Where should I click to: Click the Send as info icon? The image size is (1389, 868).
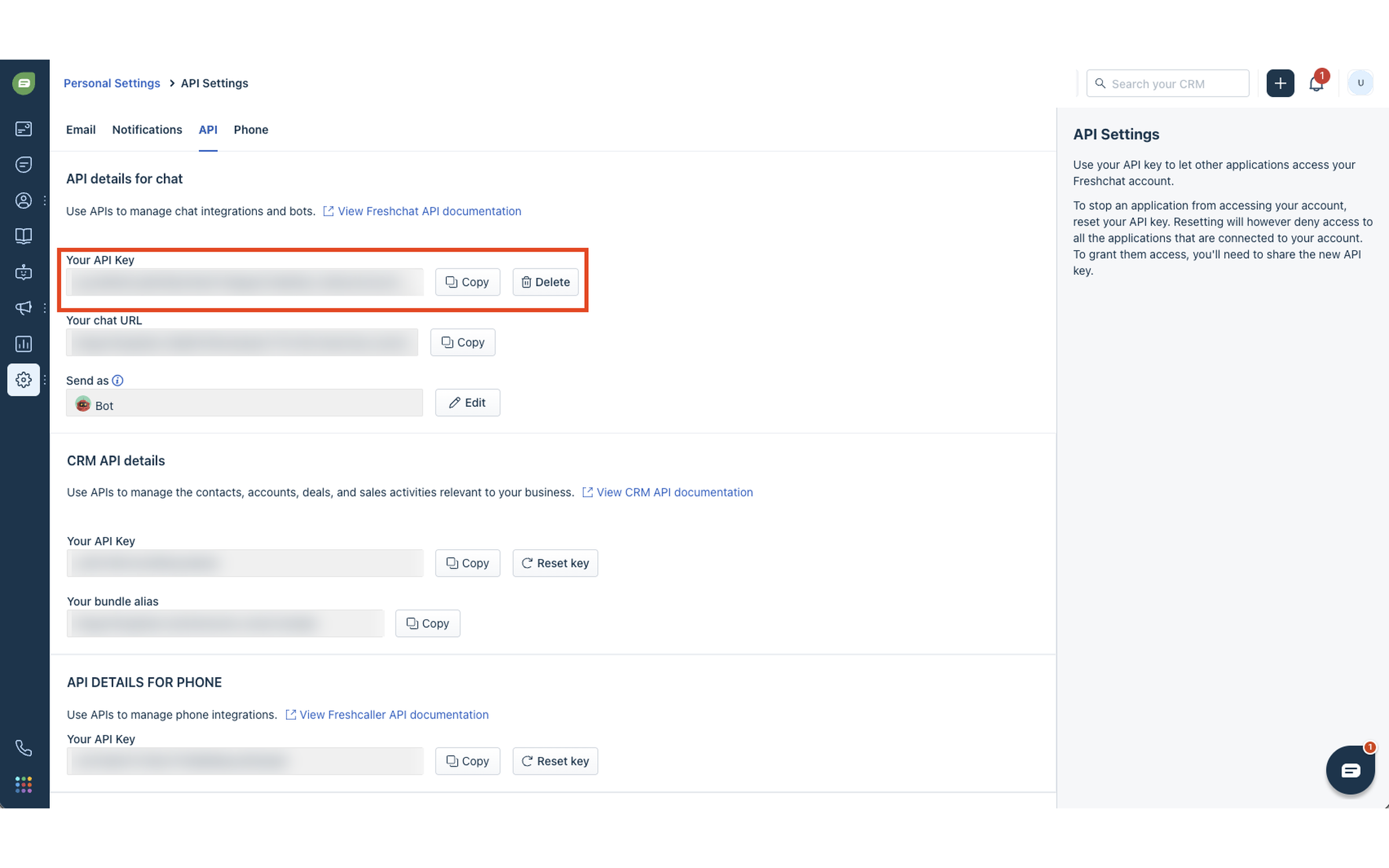117,380
